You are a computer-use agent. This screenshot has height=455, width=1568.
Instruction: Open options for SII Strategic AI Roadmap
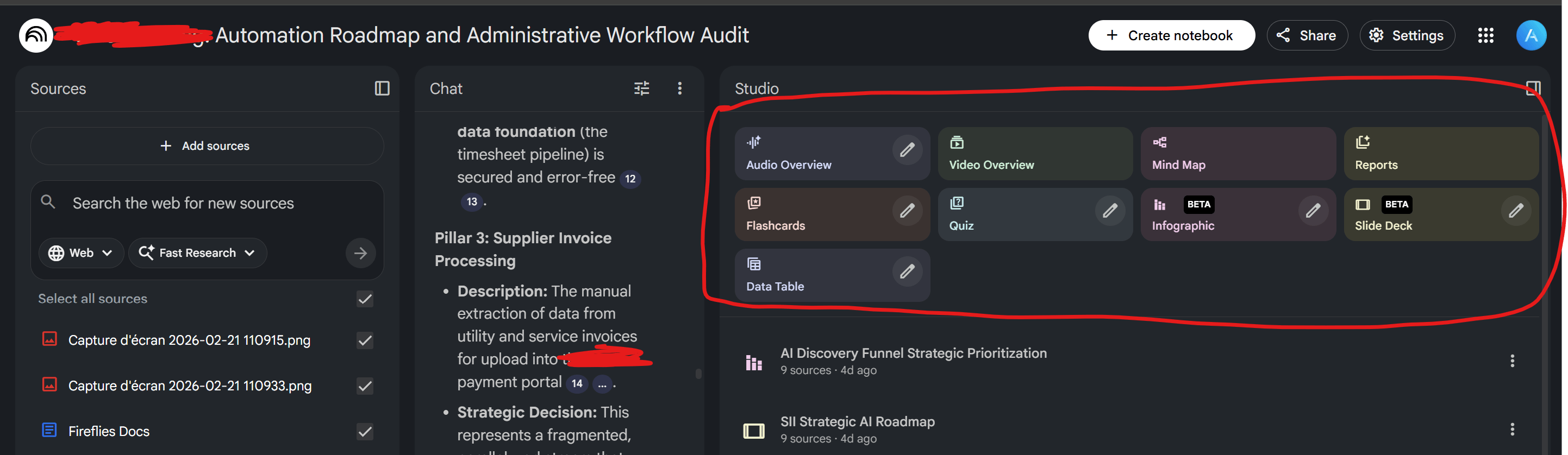pyautogui.click(x=1511, y=429)
